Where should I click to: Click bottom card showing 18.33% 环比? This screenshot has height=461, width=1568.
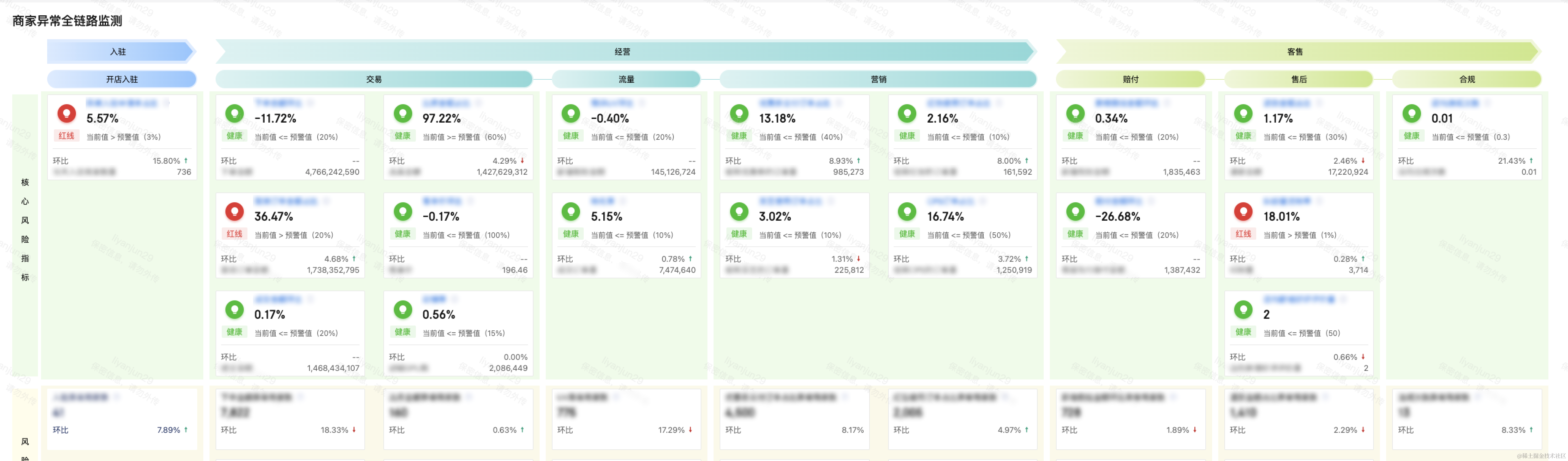coord(290,419)
